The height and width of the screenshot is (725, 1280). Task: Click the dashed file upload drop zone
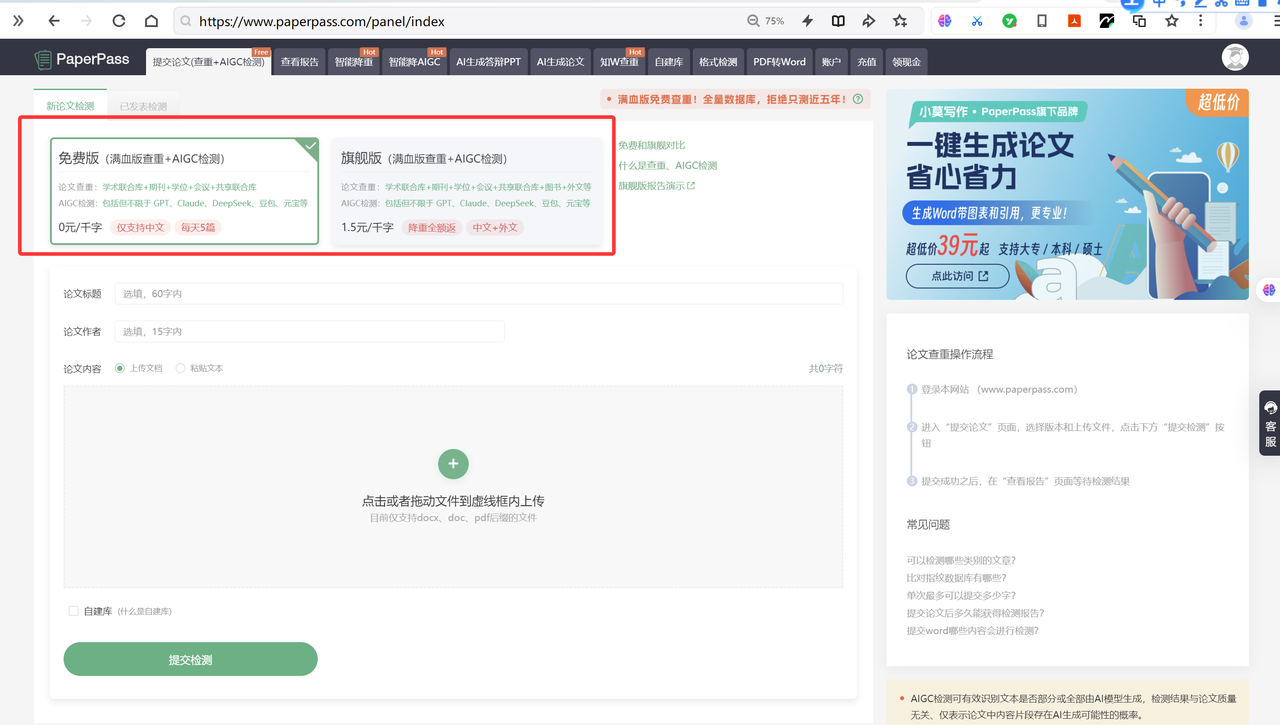click(453, 487)
